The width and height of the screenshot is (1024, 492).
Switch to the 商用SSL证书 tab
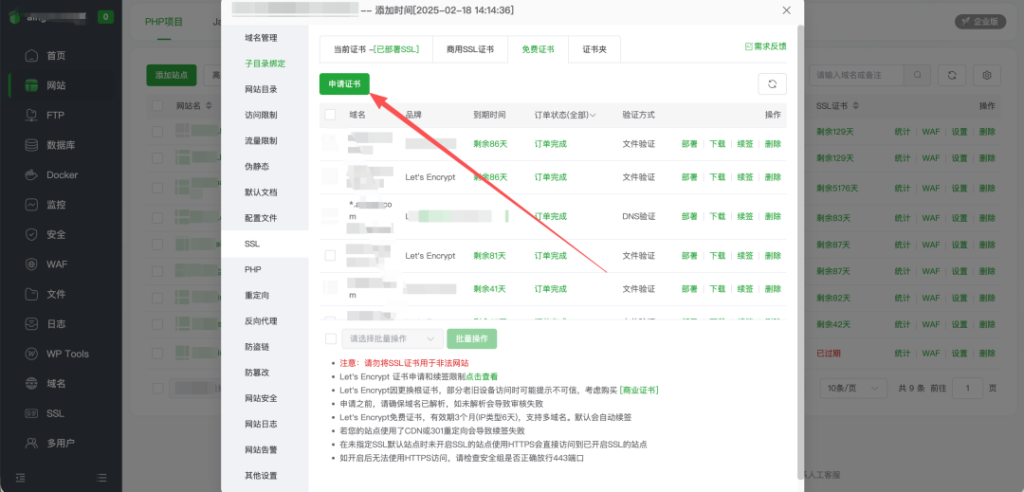click(470, 49)
